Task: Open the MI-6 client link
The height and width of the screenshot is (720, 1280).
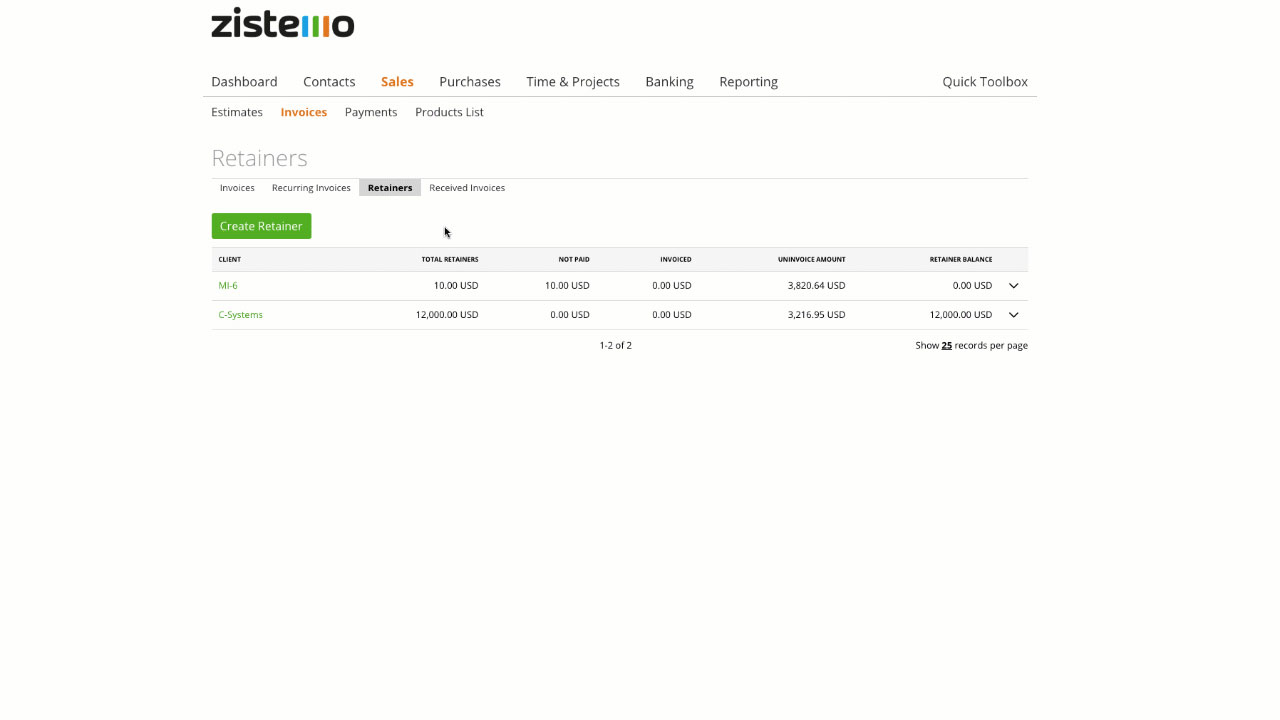Action: click(x=228, y=286)
